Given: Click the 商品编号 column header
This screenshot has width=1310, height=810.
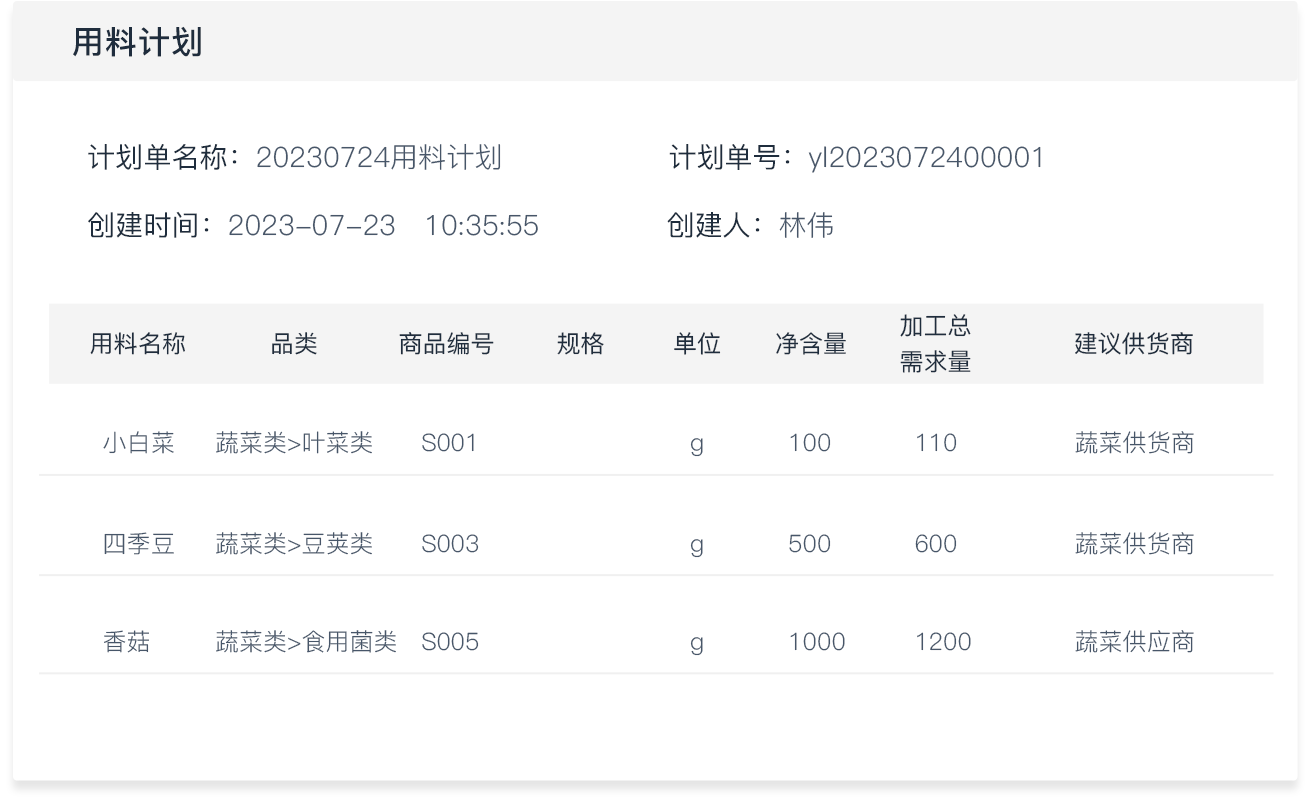Looking at the screenshot, I should (x=446, y=345).
